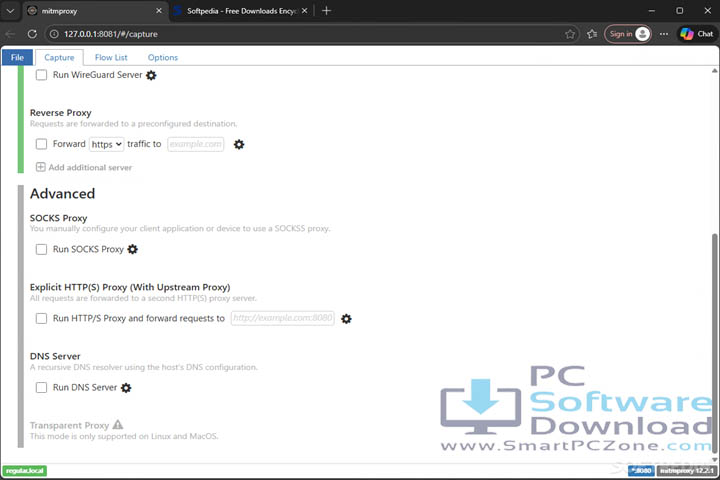Viewport: 720px width, 480px height.
Task: Enable Run SOCKS Proxy checkbox
Action: pos(41,249)
